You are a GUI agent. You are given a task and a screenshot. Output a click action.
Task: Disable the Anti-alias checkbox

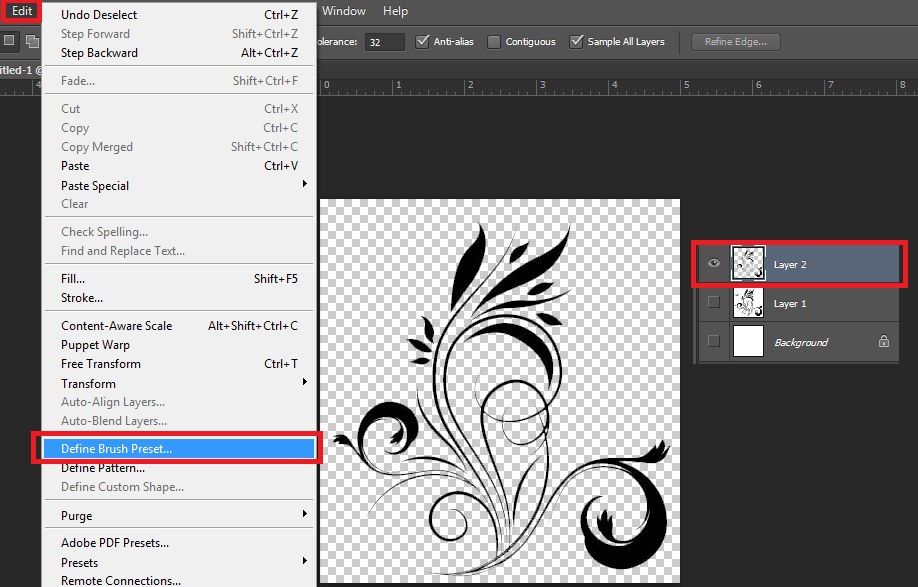click(423, 42)
